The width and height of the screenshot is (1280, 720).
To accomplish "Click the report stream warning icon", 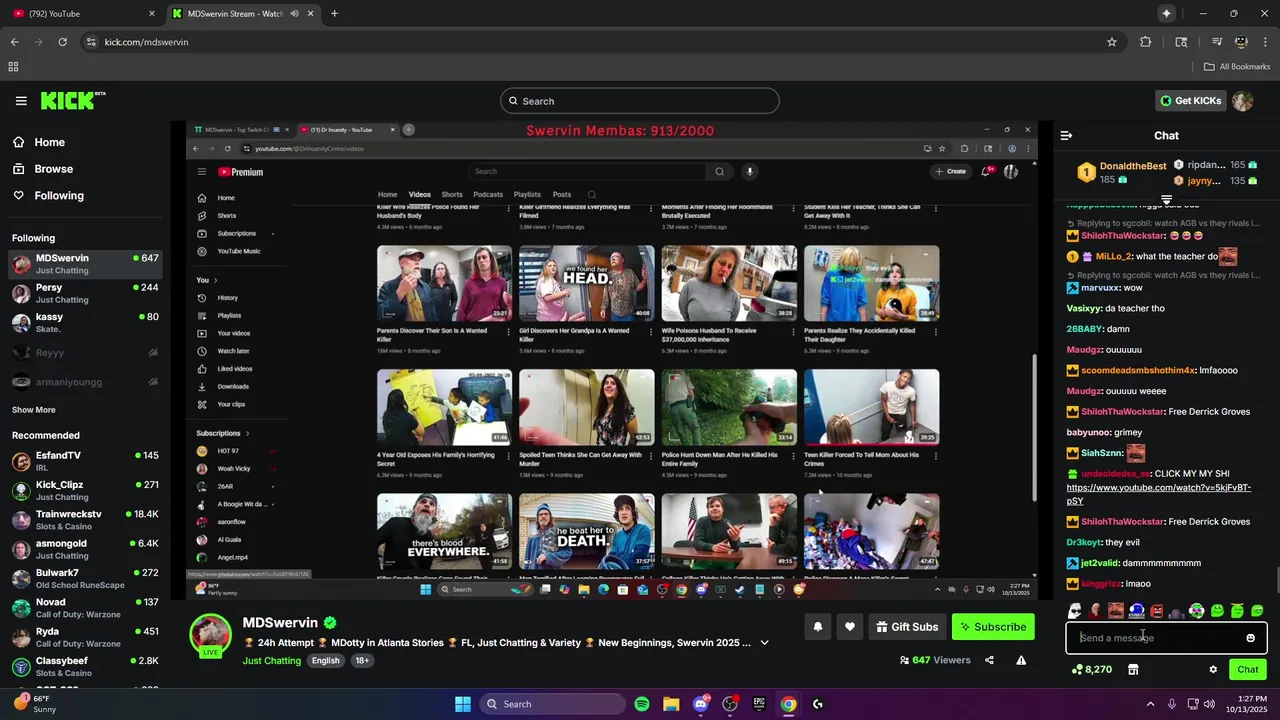I will (1021, 660).
